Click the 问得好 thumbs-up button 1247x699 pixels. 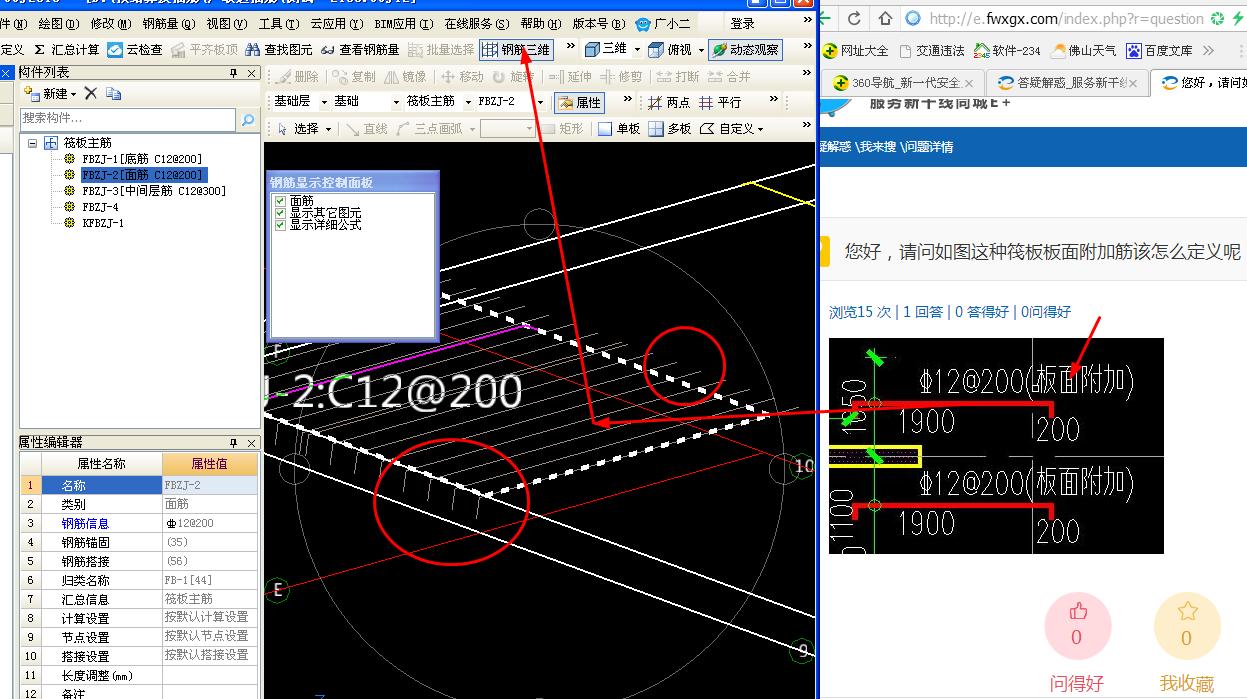(x=1077, y=627)
